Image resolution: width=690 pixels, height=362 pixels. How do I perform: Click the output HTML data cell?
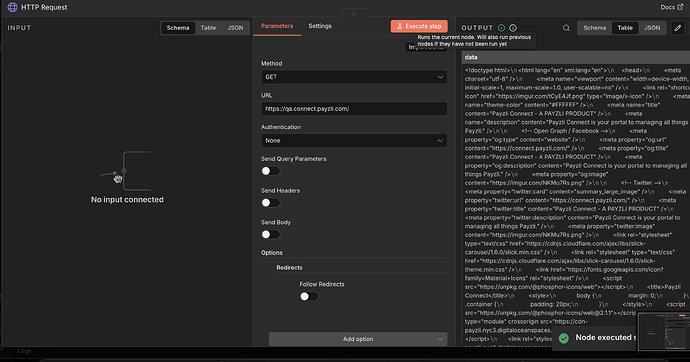pos(576,205)
